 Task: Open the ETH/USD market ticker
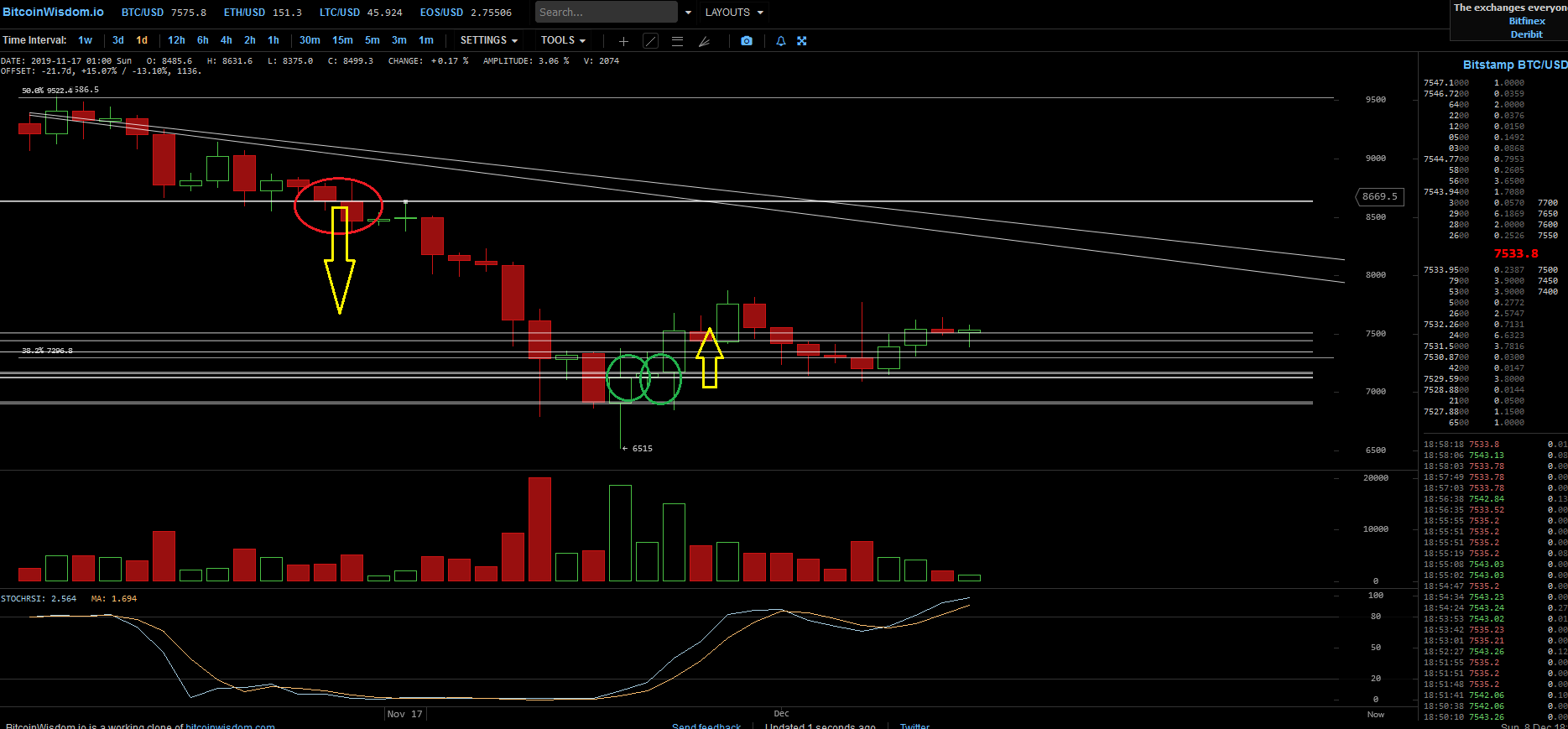pyautogui.click(x=263, y=13)
